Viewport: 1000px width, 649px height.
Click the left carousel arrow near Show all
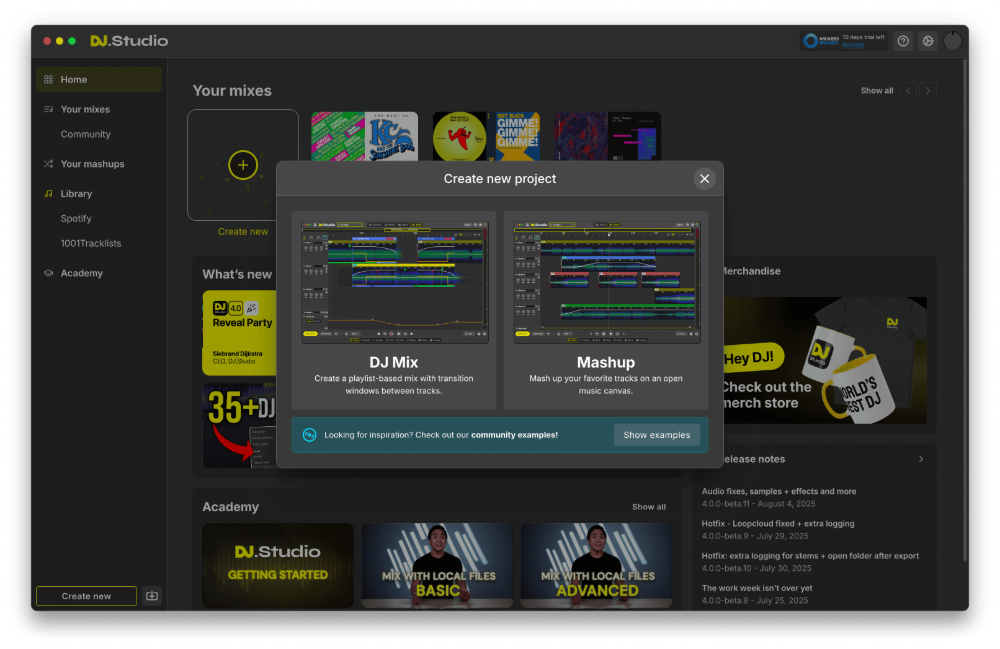907,90
